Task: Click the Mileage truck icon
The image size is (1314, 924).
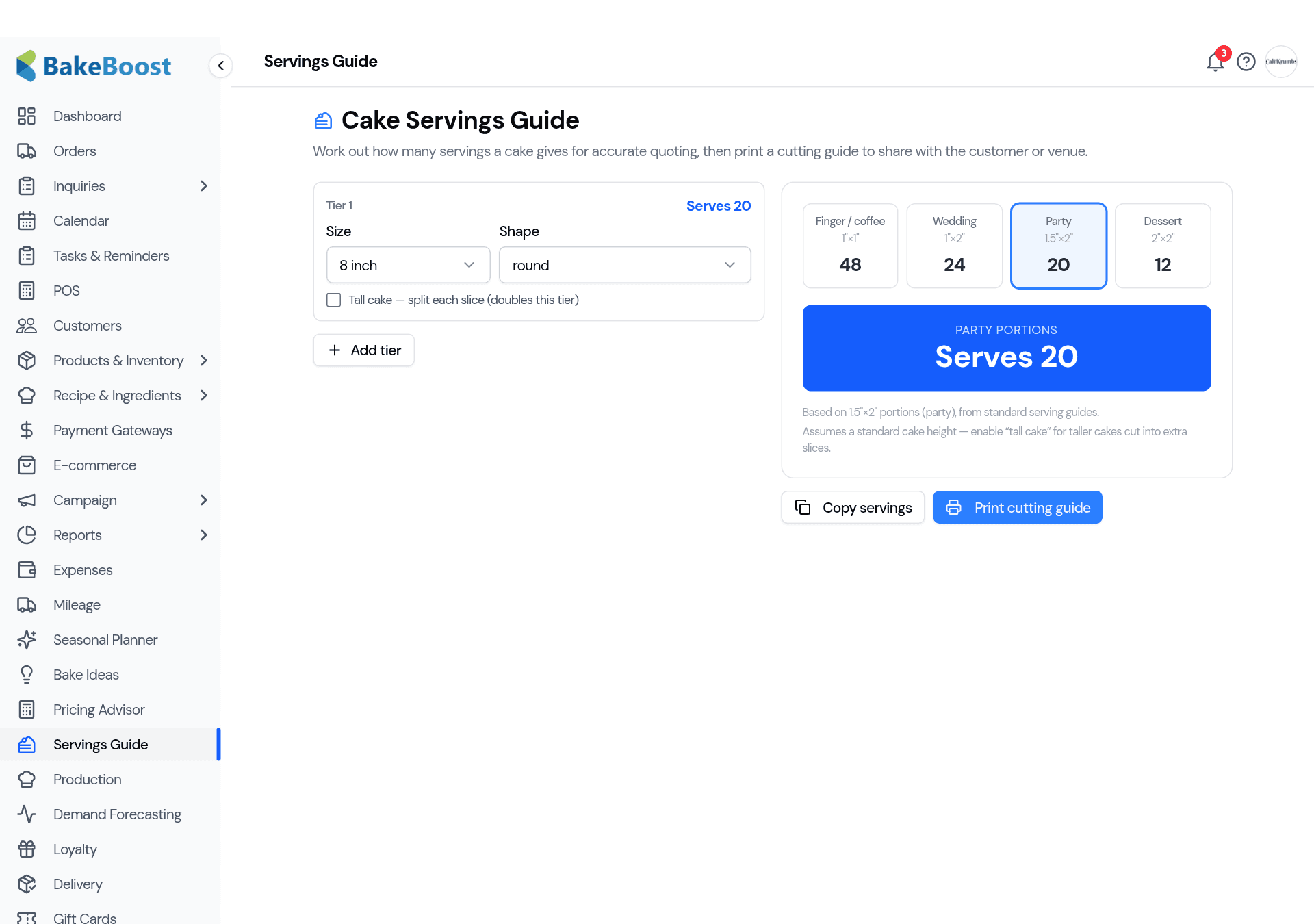Action: [27, 605]
